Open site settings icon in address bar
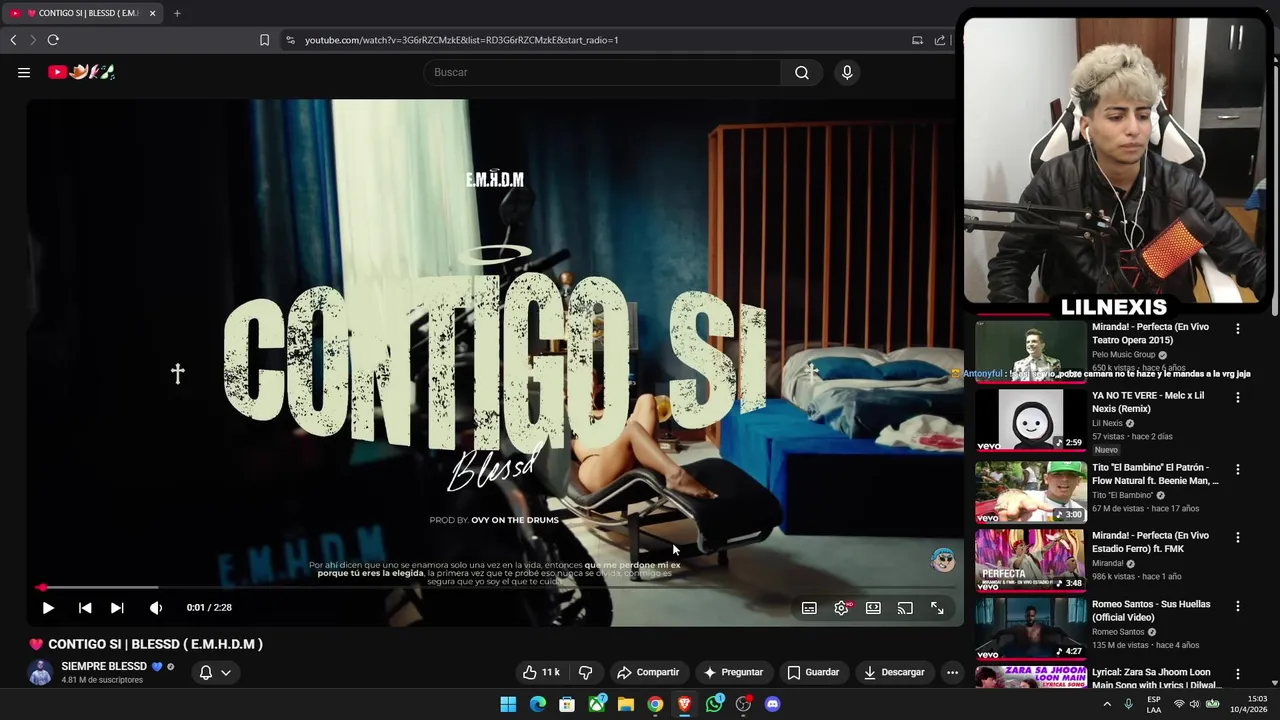The image size is (1280, 720). (x=290, y=40)
